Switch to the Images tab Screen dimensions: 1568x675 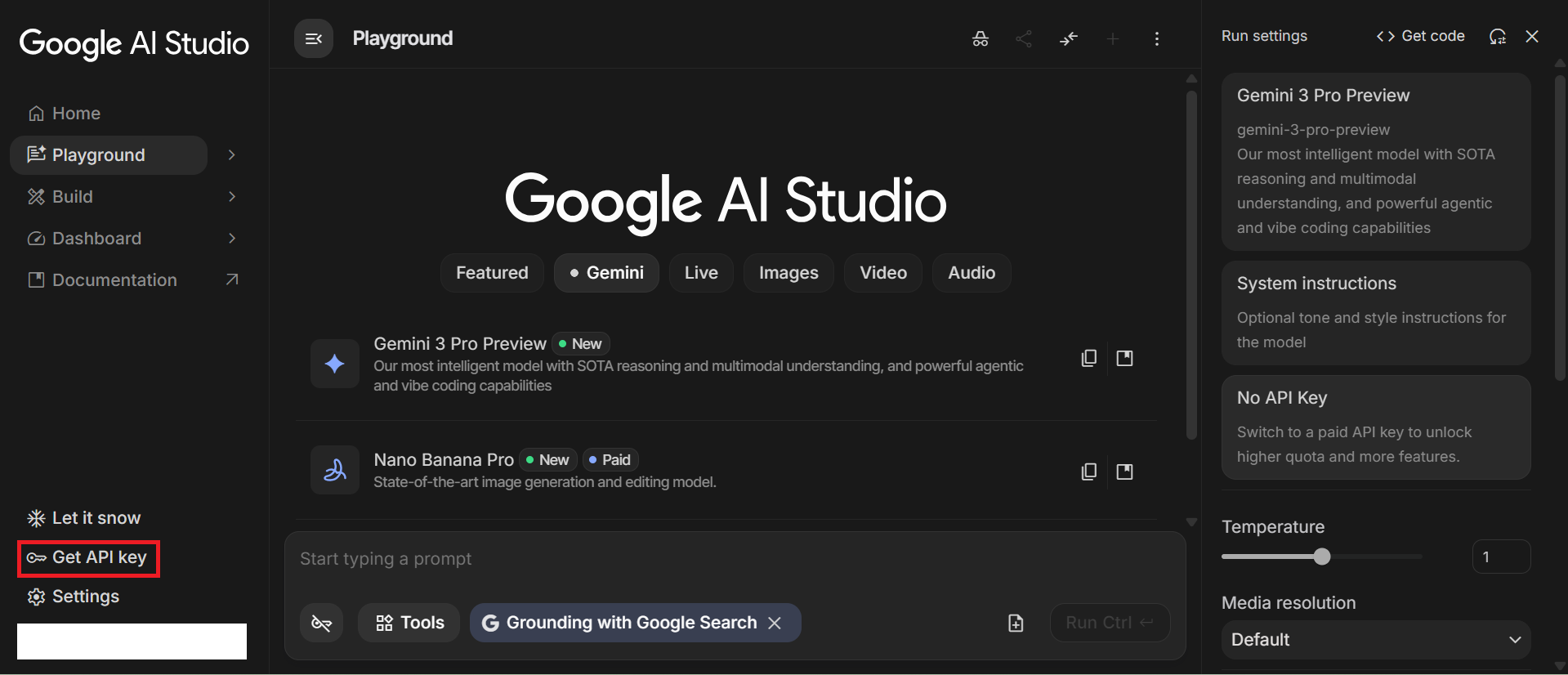pos(788,273)
